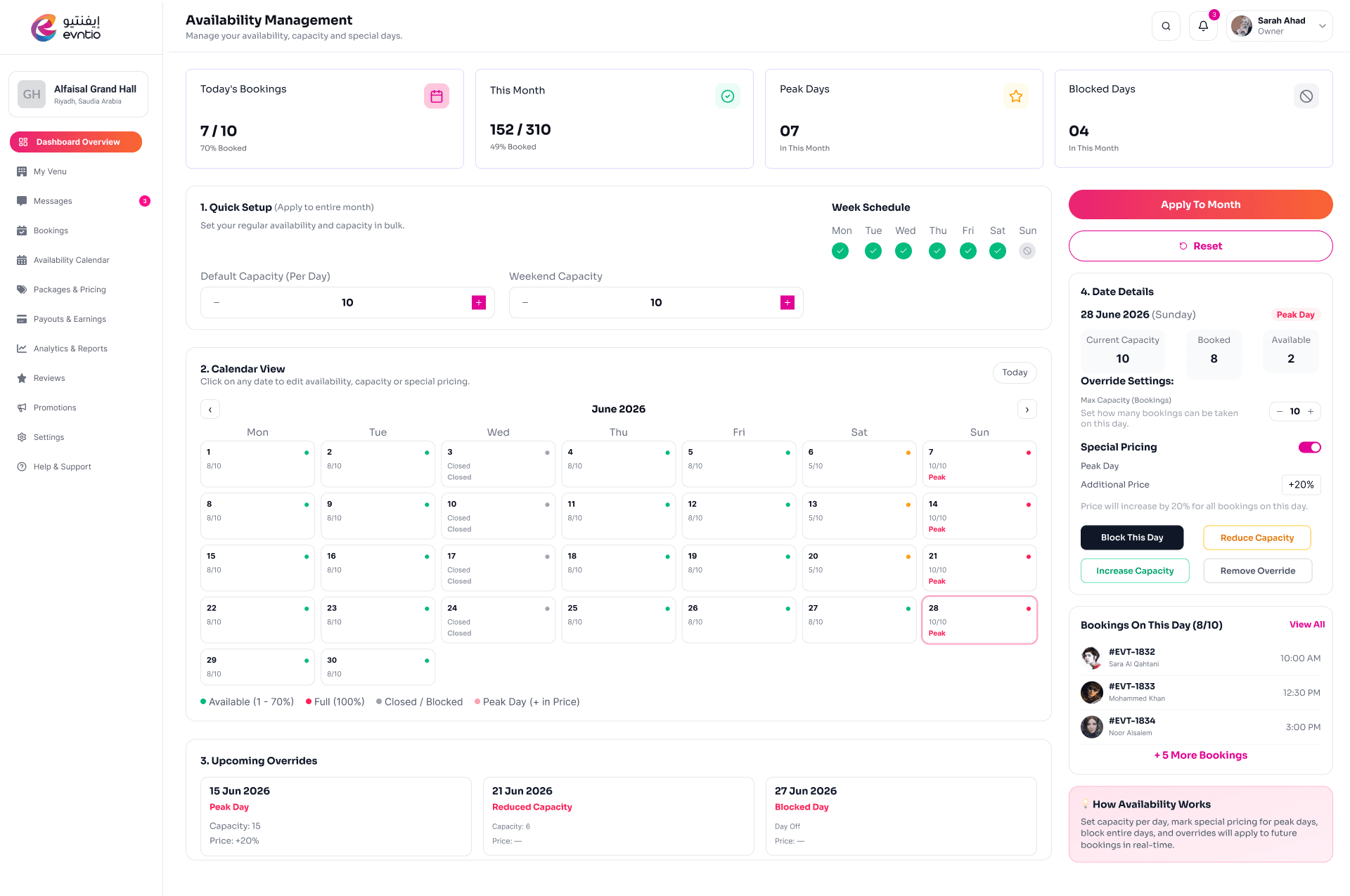Click Sarah Ahad profile avatar
Image resolution: width=1350 pixels, height=896 pixels.
click(1242, 26)
